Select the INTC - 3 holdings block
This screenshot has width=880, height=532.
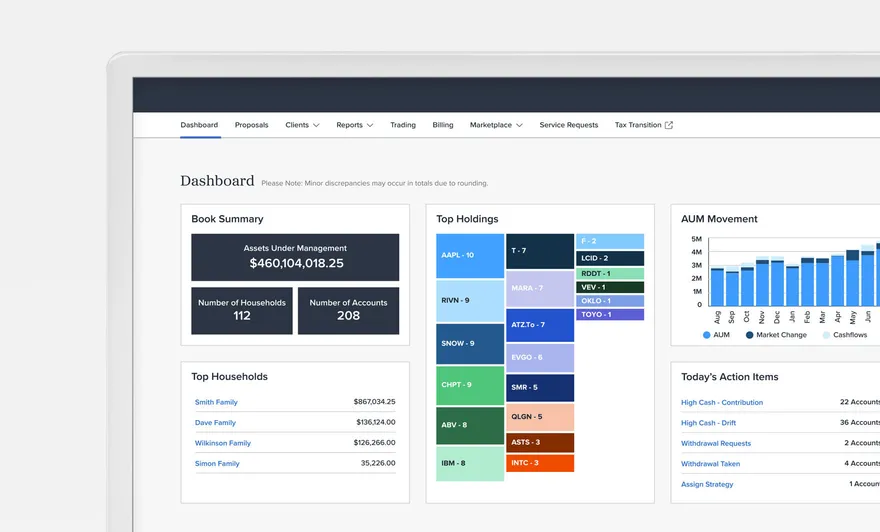pos(540,463)
